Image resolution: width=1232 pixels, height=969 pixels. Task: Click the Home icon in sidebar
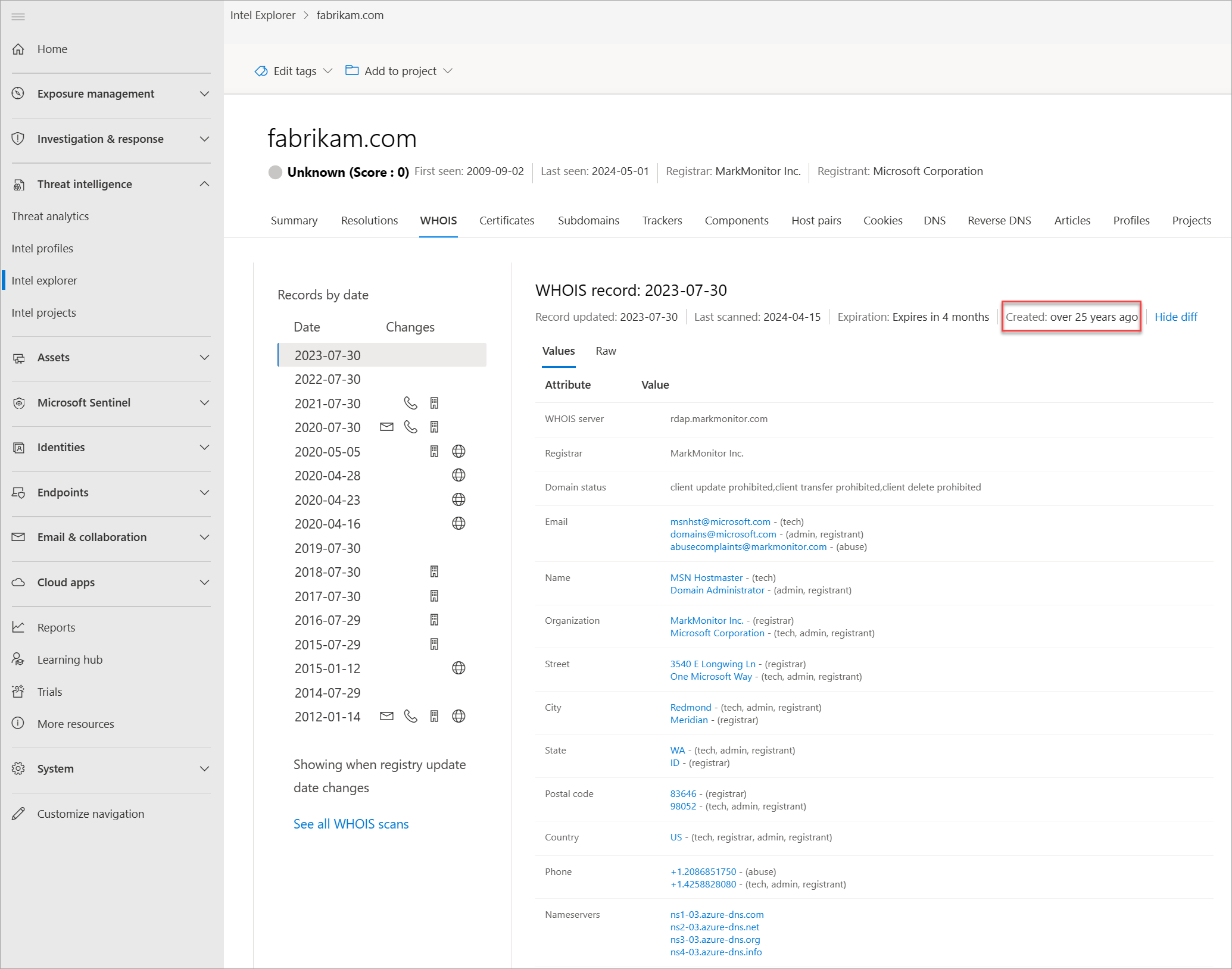coord(18,49)
